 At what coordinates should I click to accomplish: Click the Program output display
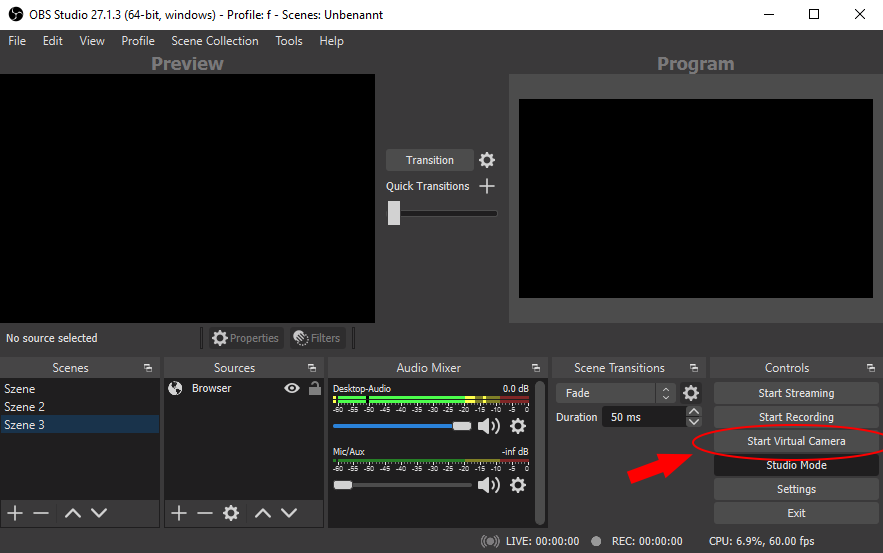(x=695, y=198)
